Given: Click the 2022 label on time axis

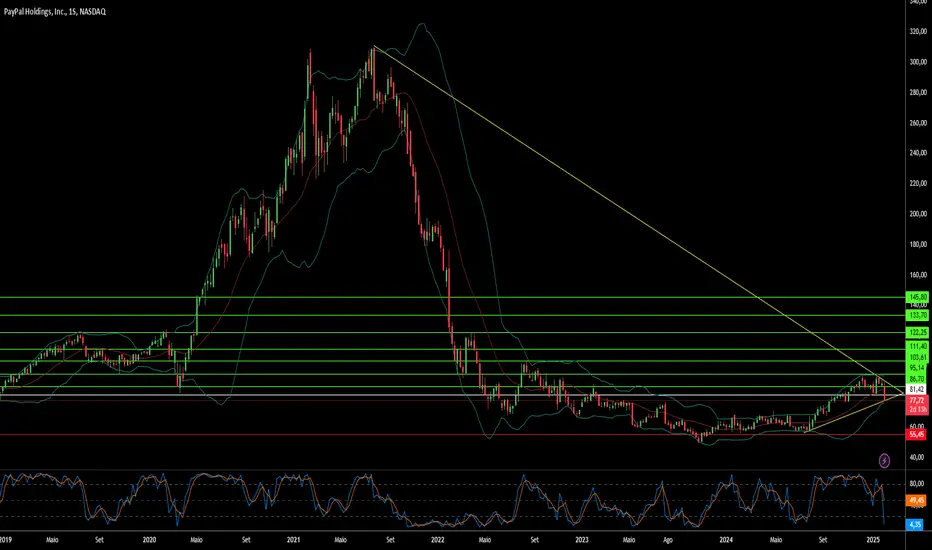Looking at the screenshot, I should pyautogui.click(x=437, y=540).
